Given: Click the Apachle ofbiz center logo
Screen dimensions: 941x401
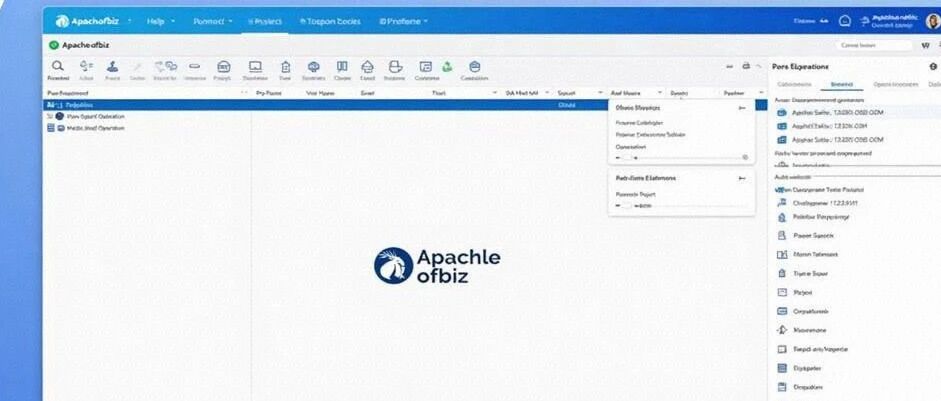Looking at the screenshot, I should 437,265.
